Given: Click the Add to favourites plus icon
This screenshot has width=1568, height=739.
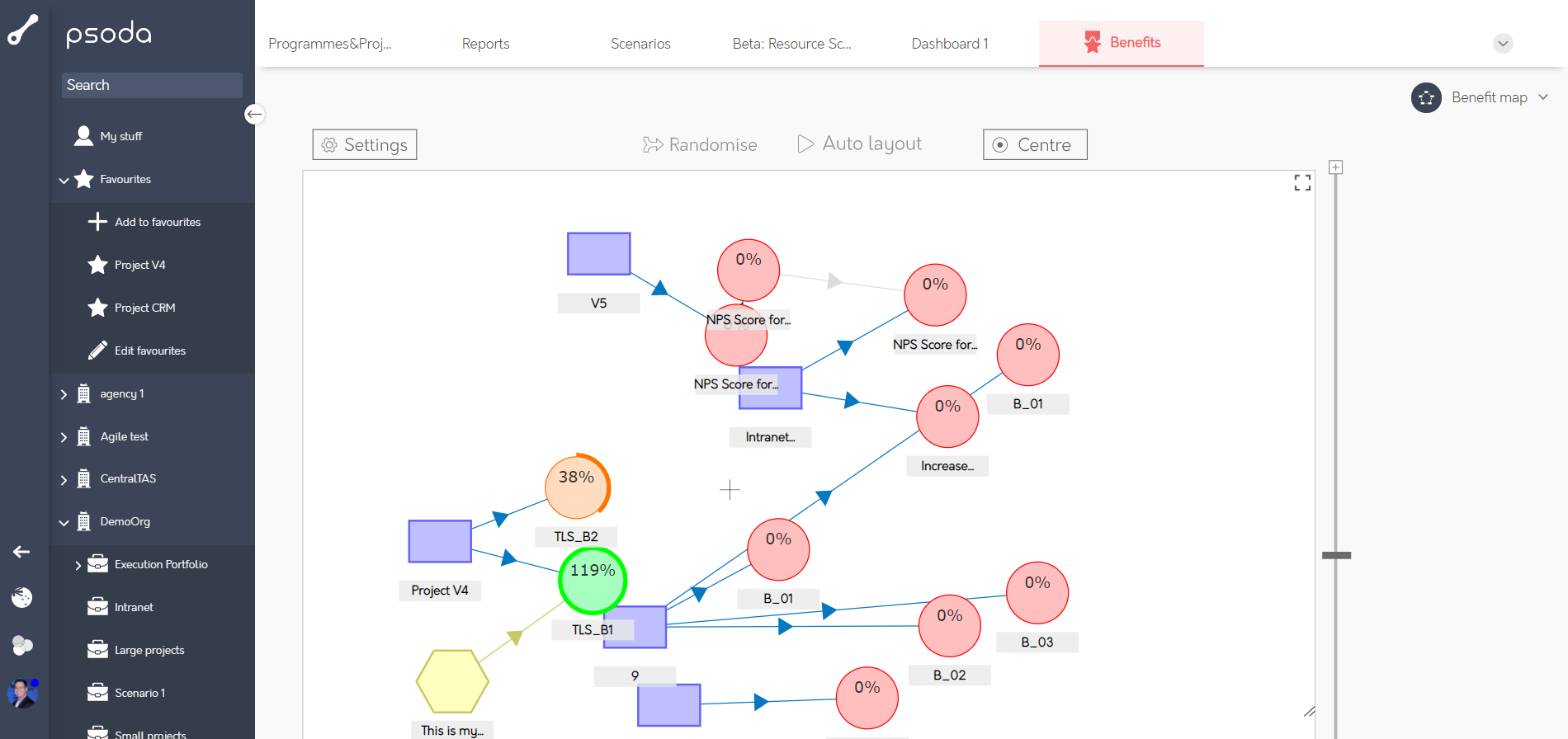Looking at the screenshot, I should point(97,222).
